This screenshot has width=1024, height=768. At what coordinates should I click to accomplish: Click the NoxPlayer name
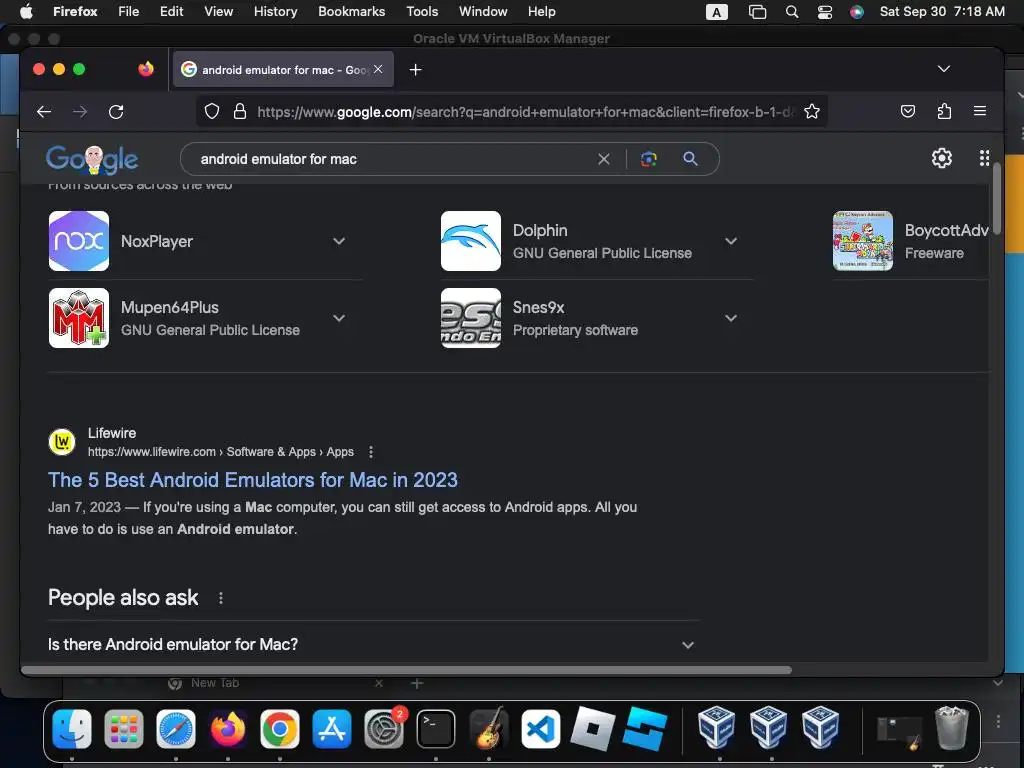pos(157,241)
